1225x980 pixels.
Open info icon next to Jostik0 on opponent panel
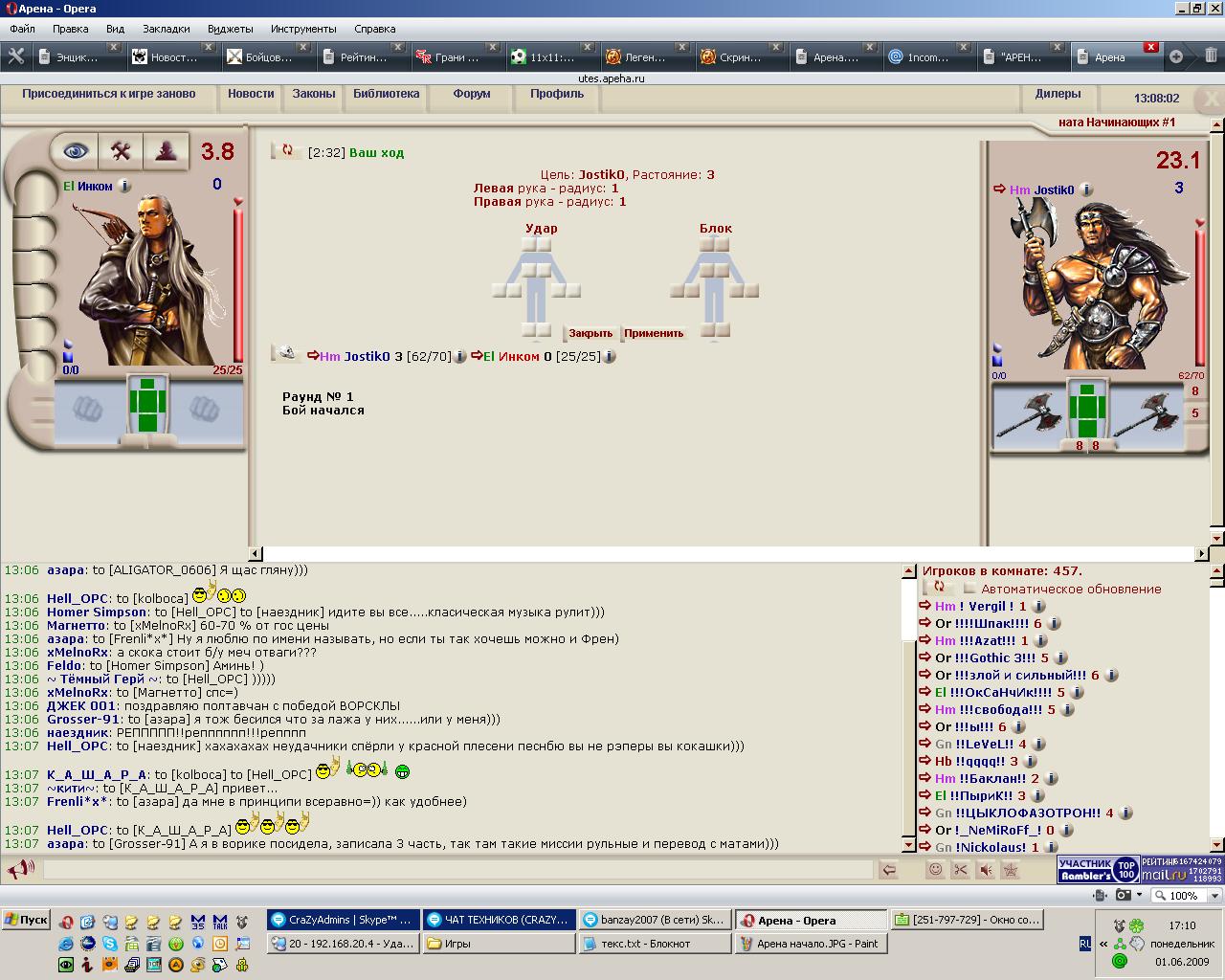tap(1086, 189)
